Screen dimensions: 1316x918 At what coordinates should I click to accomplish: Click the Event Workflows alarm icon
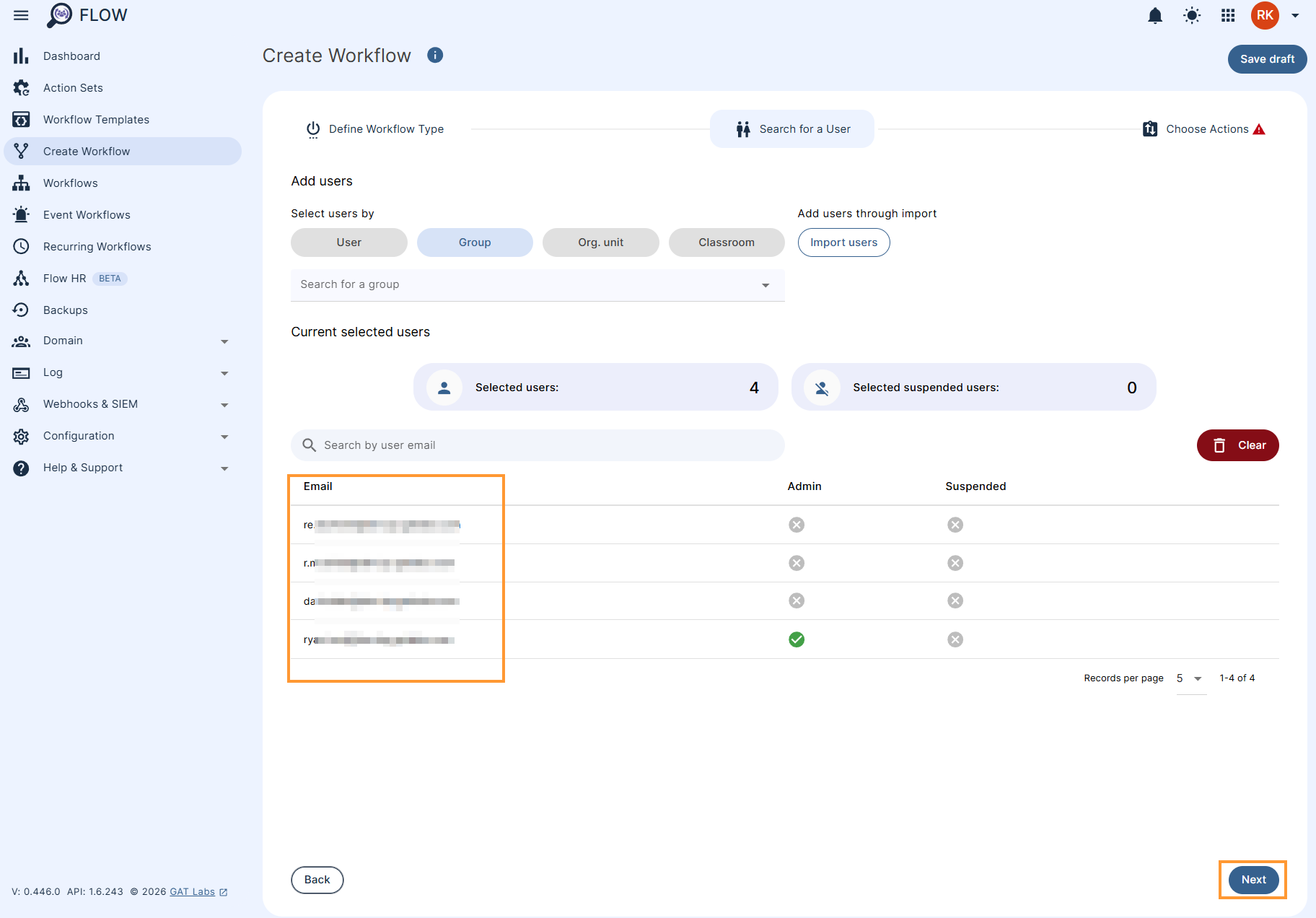click(21, 215)
